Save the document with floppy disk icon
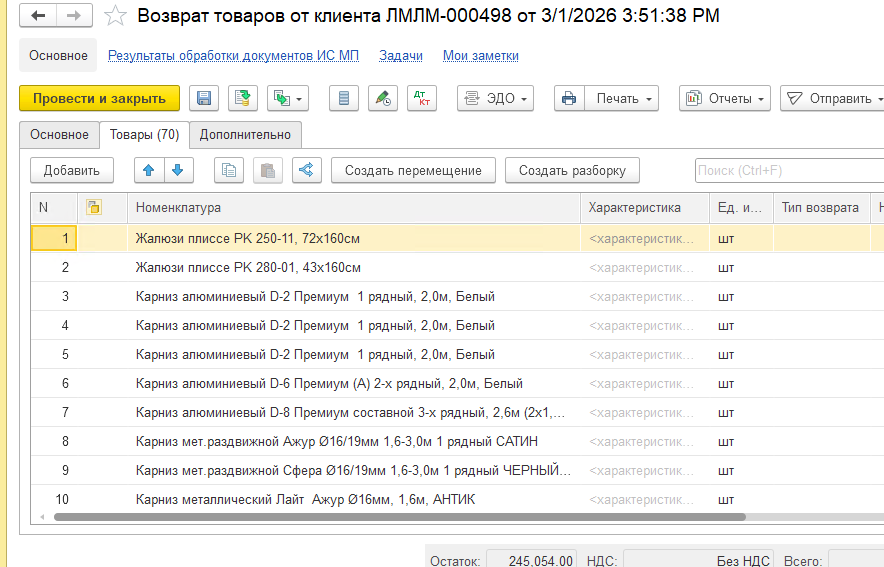Screen dimensions: 884x567 pyautogui.click(x=204, y=99)
